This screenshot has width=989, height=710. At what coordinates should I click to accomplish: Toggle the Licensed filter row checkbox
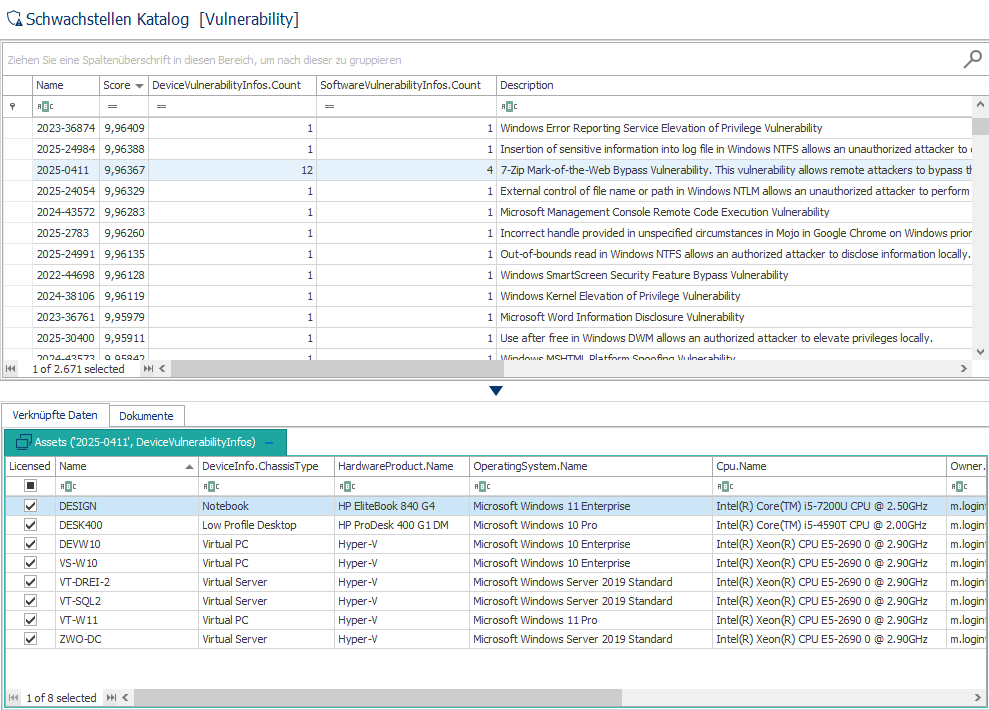pos(30,486)
